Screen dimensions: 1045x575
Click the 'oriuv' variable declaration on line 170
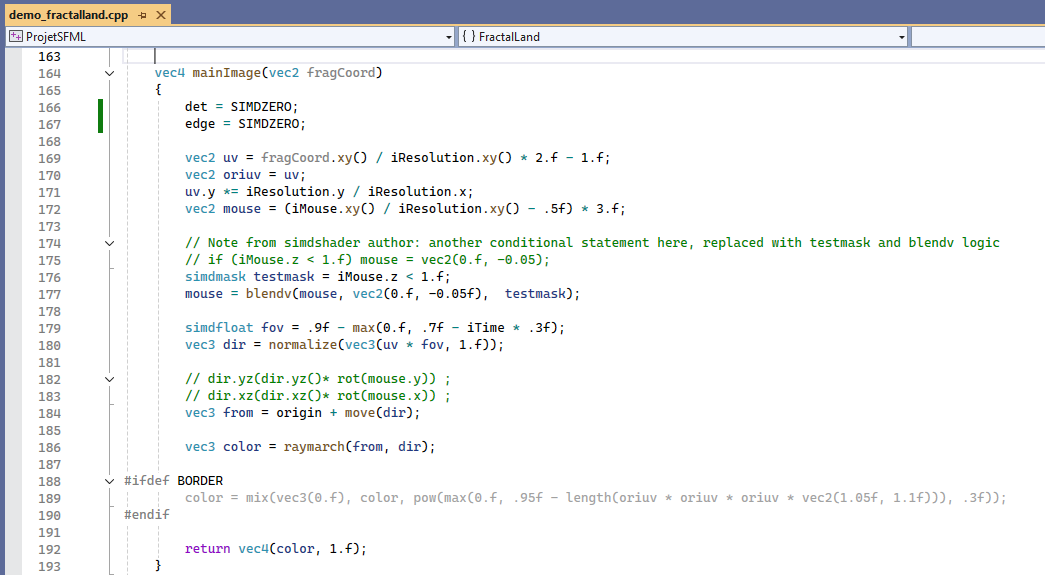pos(242,175)
